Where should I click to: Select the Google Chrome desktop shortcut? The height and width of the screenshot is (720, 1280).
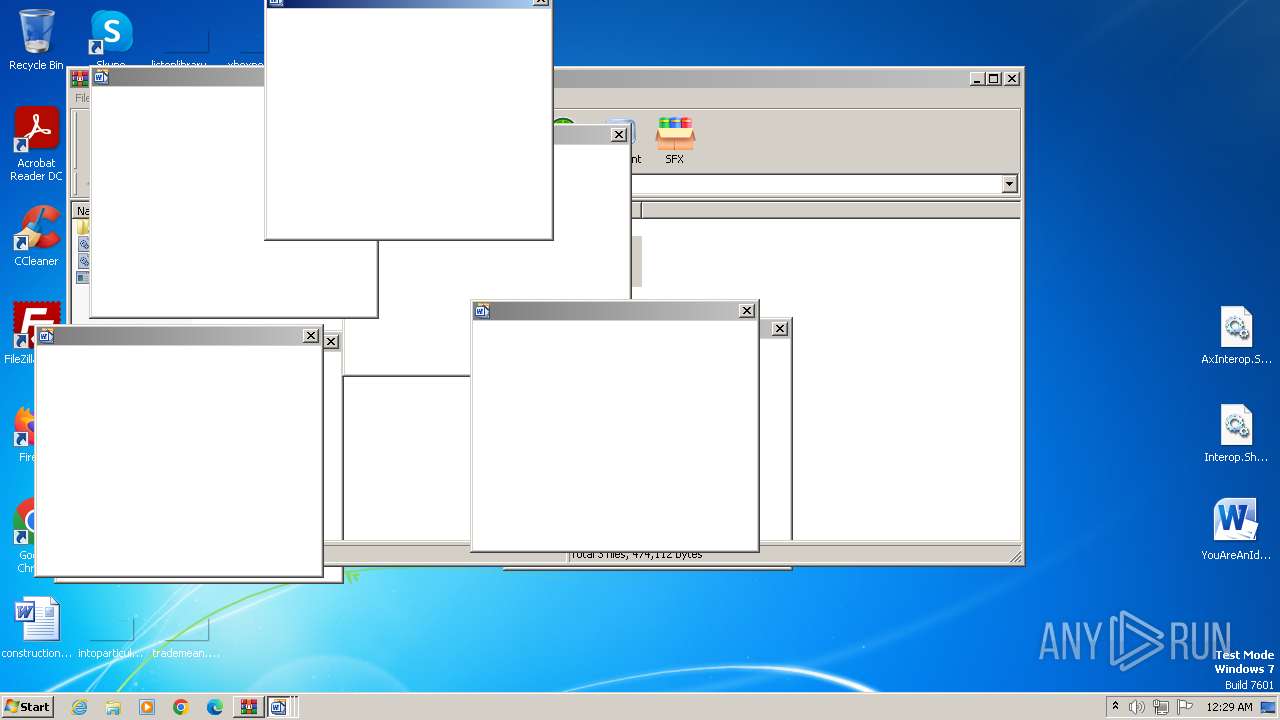coord(22,537)
